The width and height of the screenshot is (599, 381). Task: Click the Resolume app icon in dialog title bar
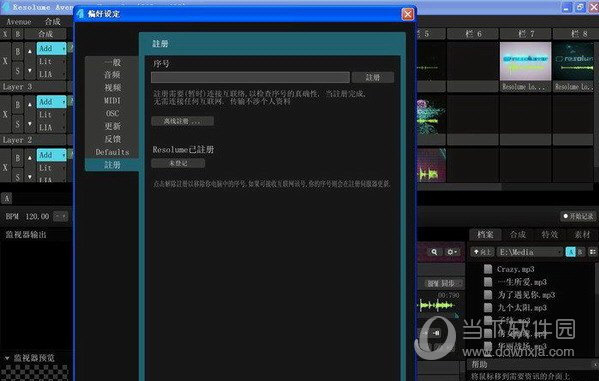pyautogui.click(x=80, y=14)
